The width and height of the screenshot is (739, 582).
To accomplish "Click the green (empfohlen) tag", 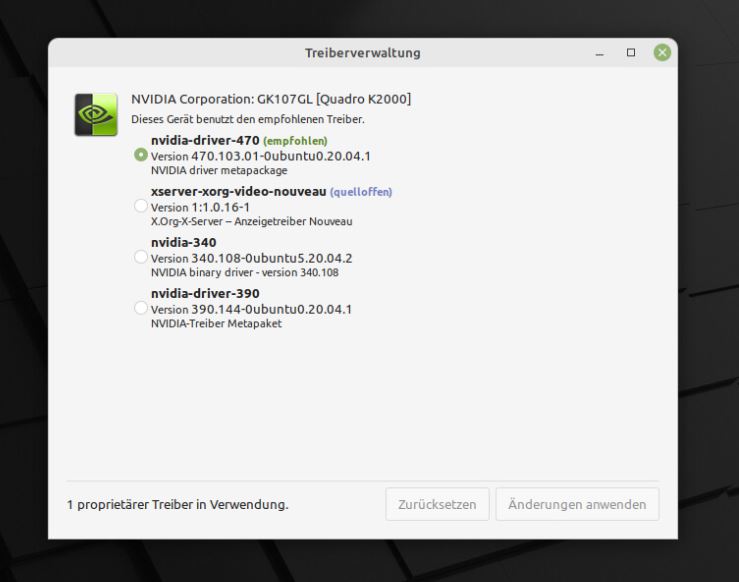I will pyautogui.click(x=295, y=140).
